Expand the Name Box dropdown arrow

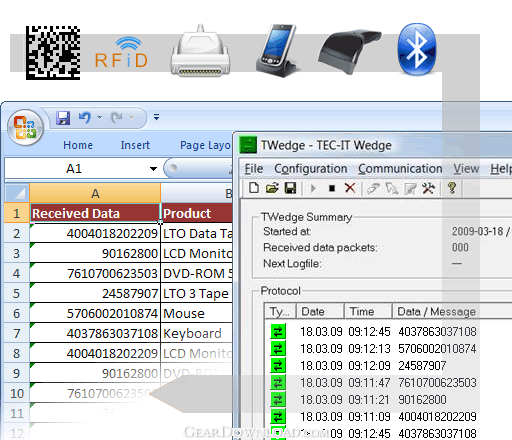click(153, 169)
